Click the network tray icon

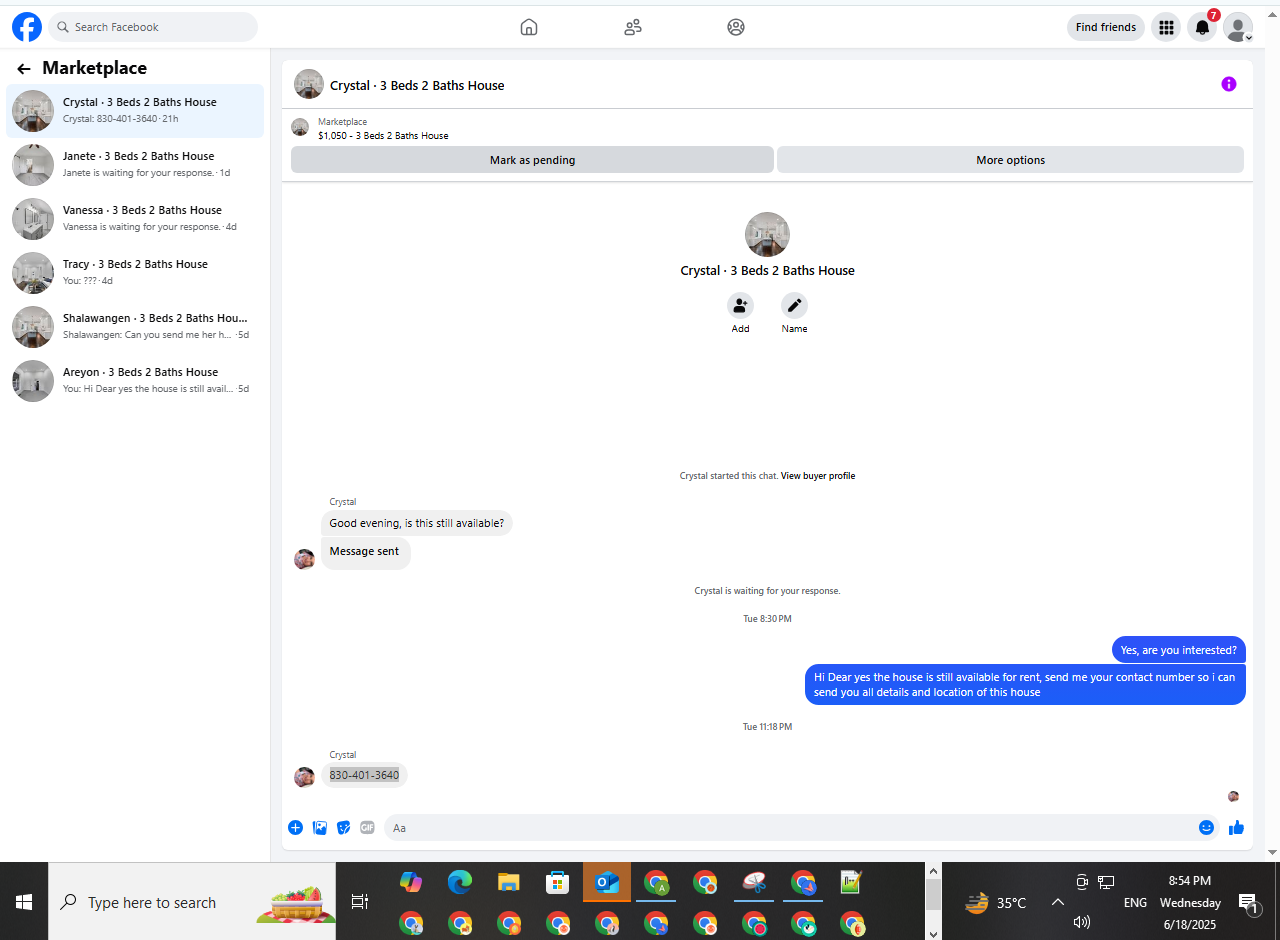click(1106, 882)
